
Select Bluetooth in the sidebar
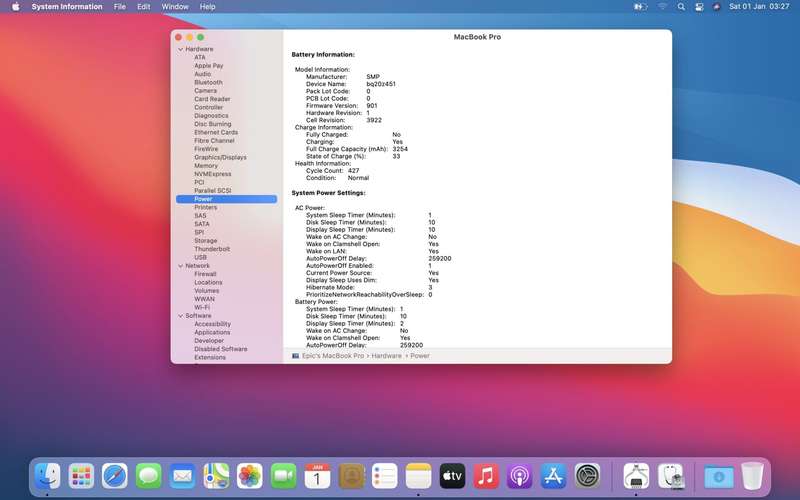208,82
